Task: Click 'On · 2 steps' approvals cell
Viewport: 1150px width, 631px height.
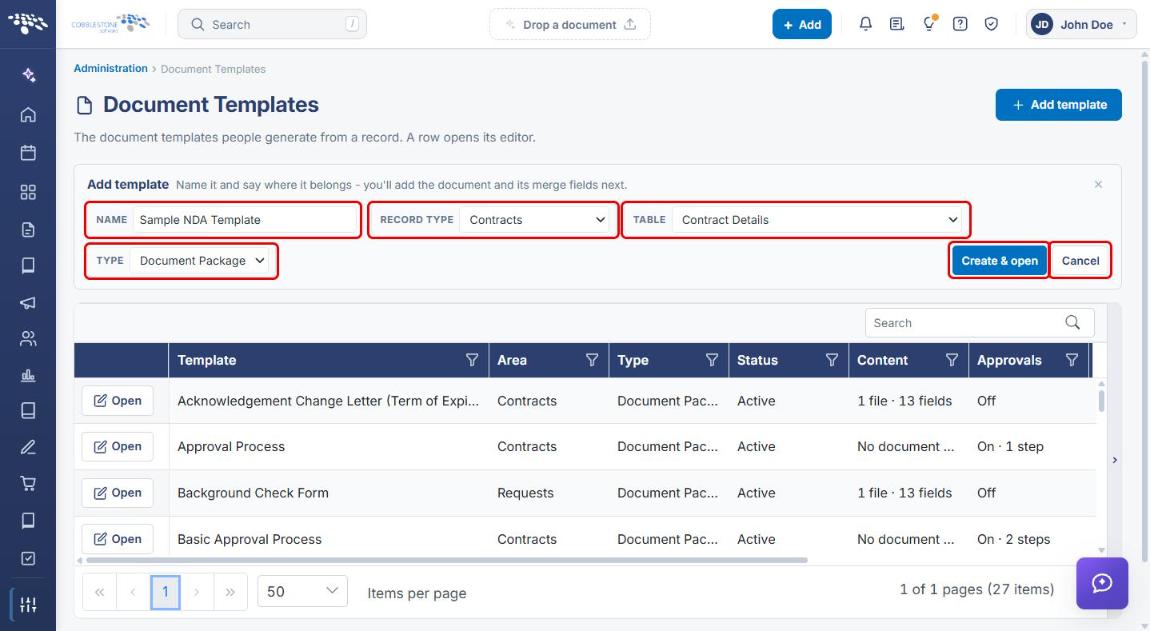Action: tap(1013, 539)
